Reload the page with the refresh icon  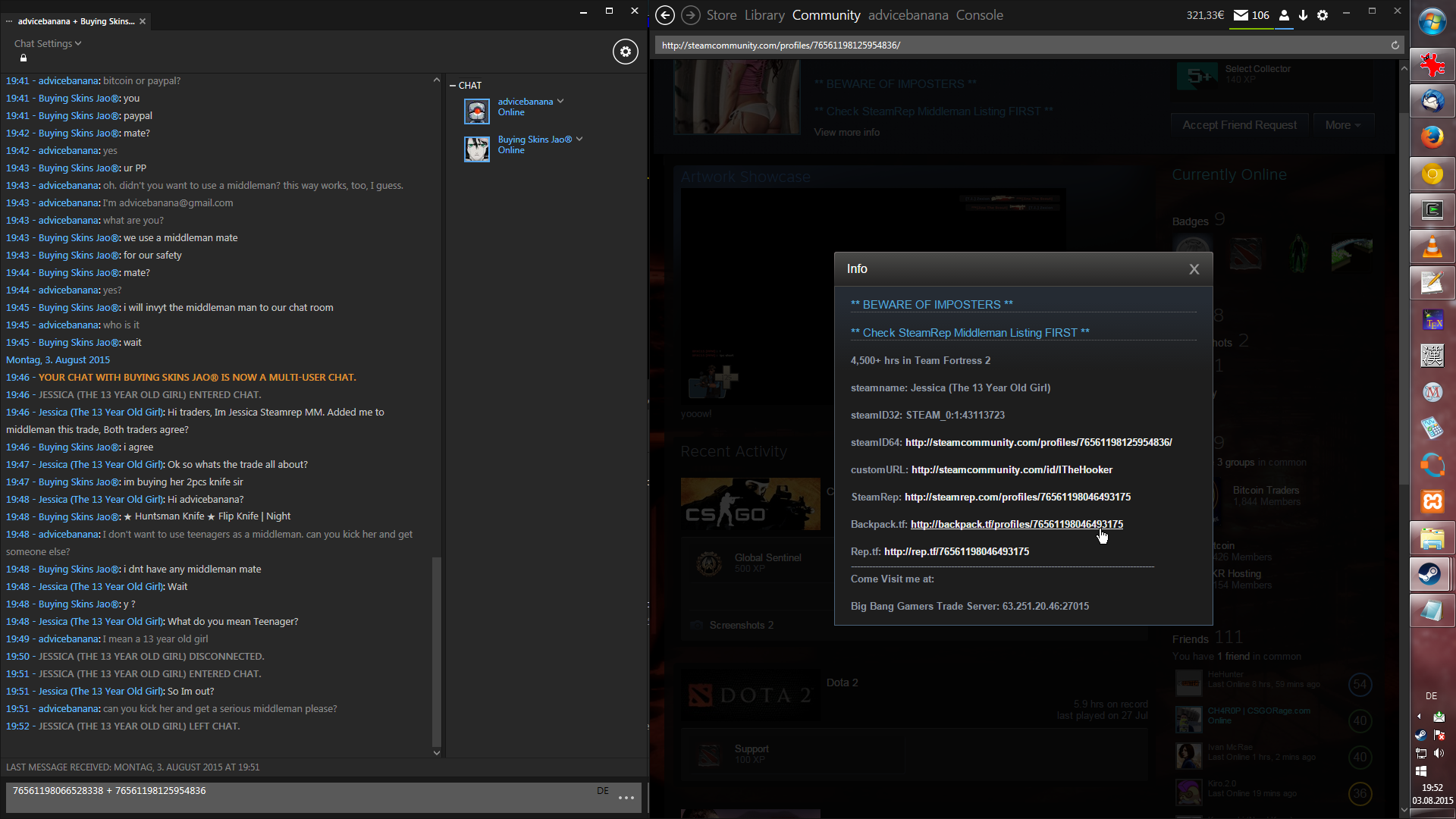coord(1395,45)
